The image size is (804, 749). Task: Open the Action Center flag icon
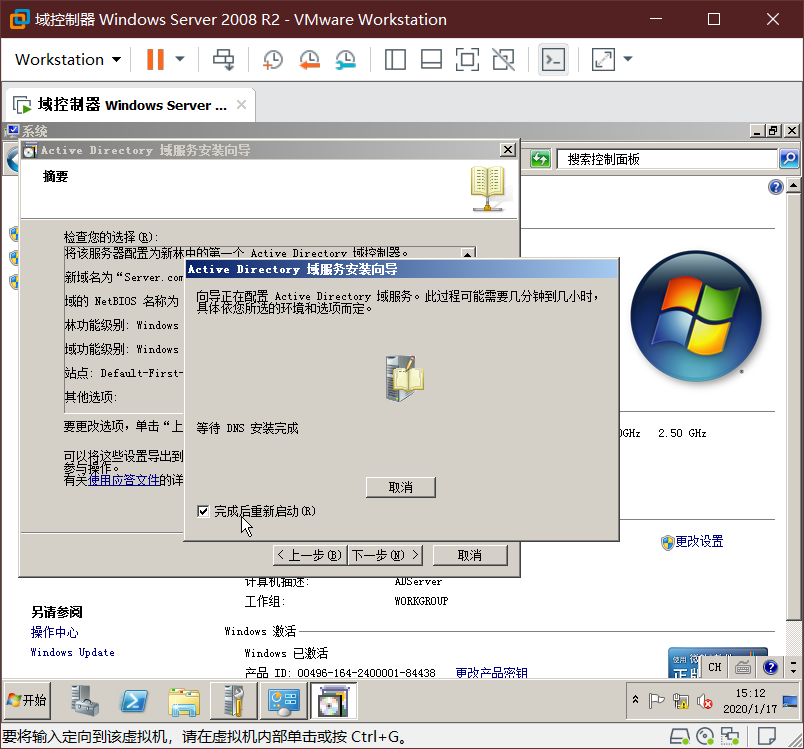pyautogui.click(x=656, y=700)
